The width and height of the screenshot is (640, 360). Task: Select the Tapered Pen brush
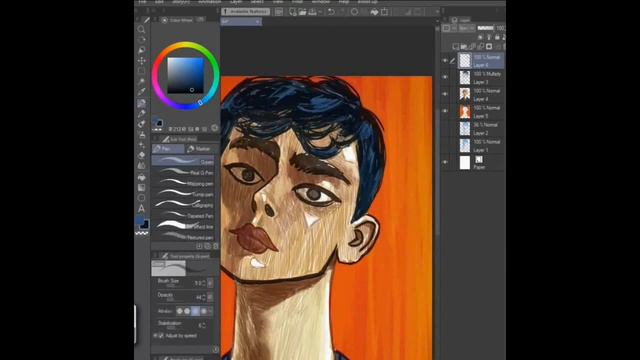click(x=183, y=215)
